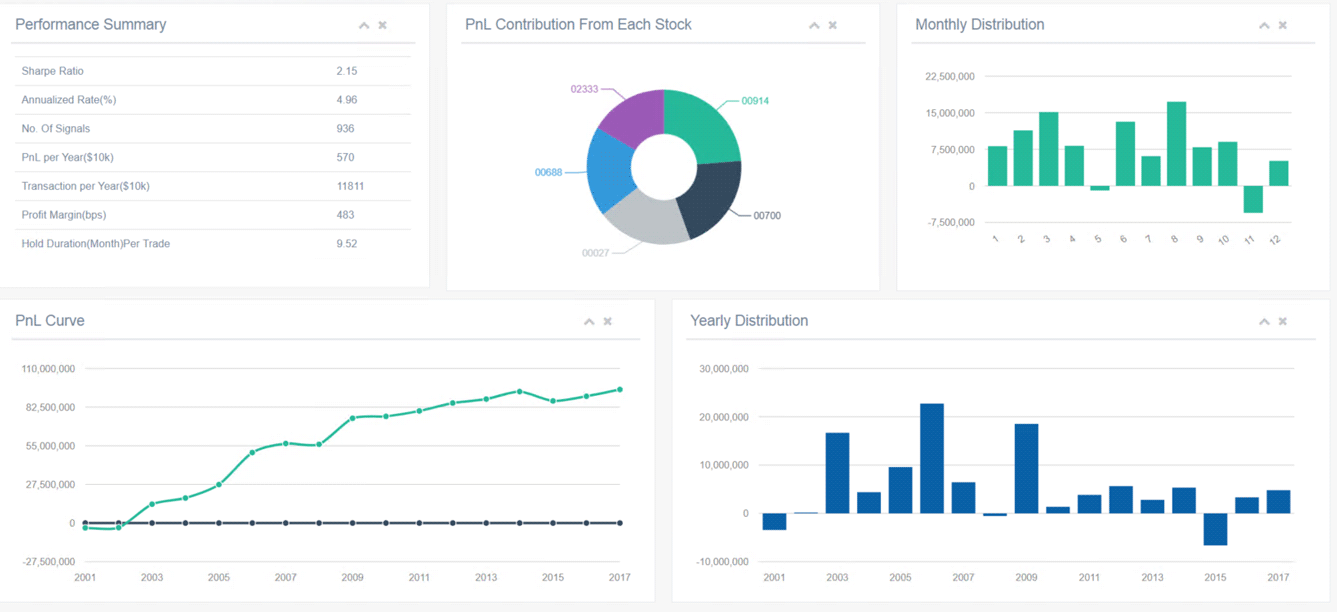The height and width of the screenshot is (612, 1337).
Task: Close the Monthly Distribution panel
Action: [x=1283, y=25]
